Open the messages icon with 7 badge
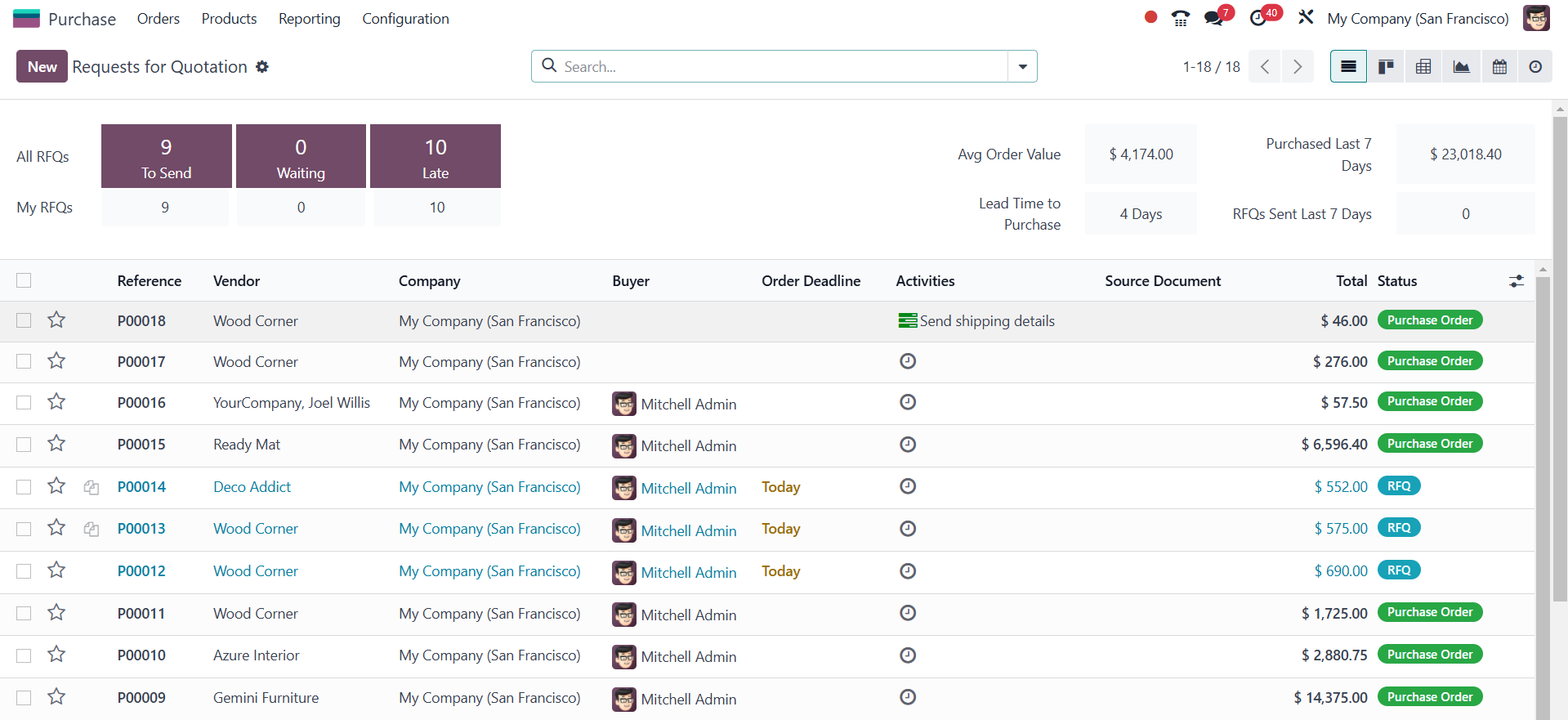 coord(1214,18)
